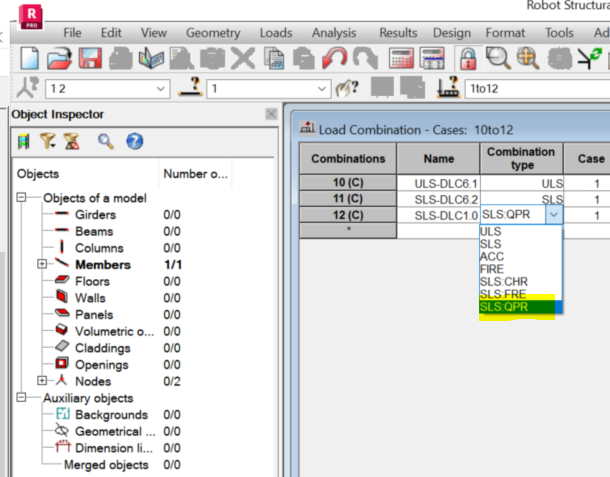Click the new row asterisk header
The width and height of the screenshot is (610, 477).
point(348,230)
